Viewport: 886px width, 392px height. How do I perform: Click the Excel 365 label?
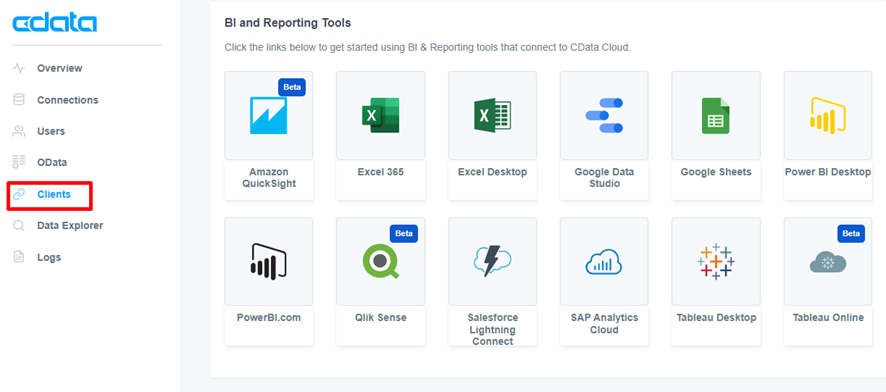381,172
